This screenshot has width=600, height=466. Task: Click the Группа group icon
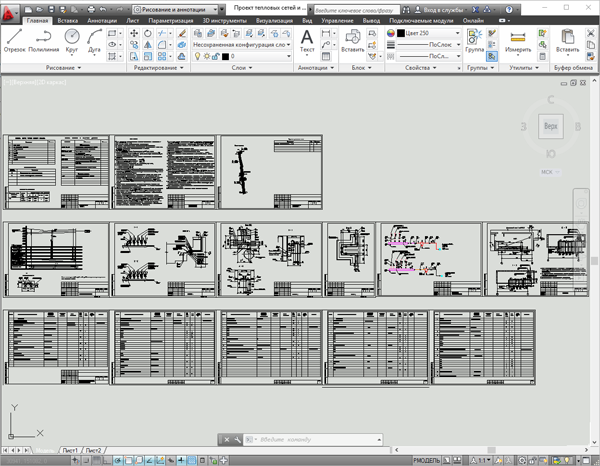(x=474, y=41)
